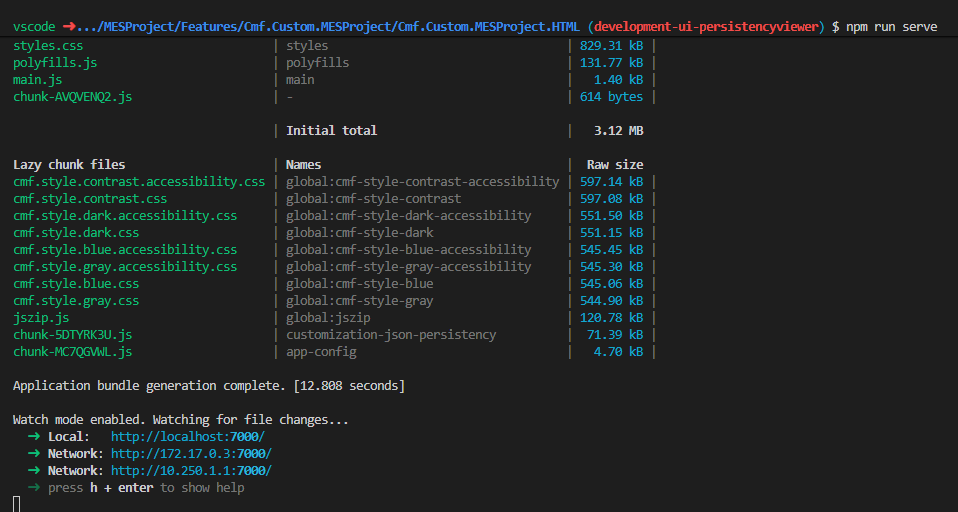
Task: Click the chunk-AVQVENQ2.js file name
Action: pyautogui.click(x=72, y=97)
